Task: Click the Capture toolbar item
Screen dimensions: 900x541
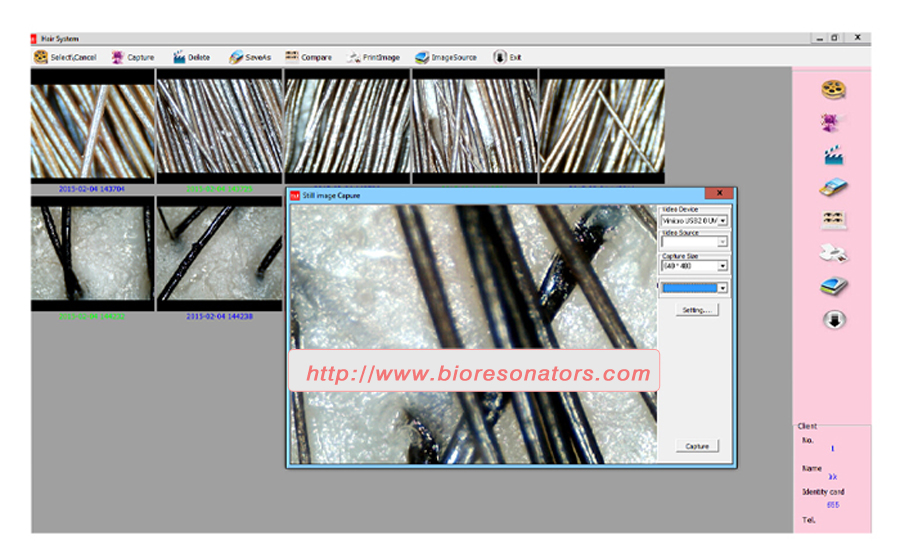Action: pyautogui.click(x=133, y=57)
